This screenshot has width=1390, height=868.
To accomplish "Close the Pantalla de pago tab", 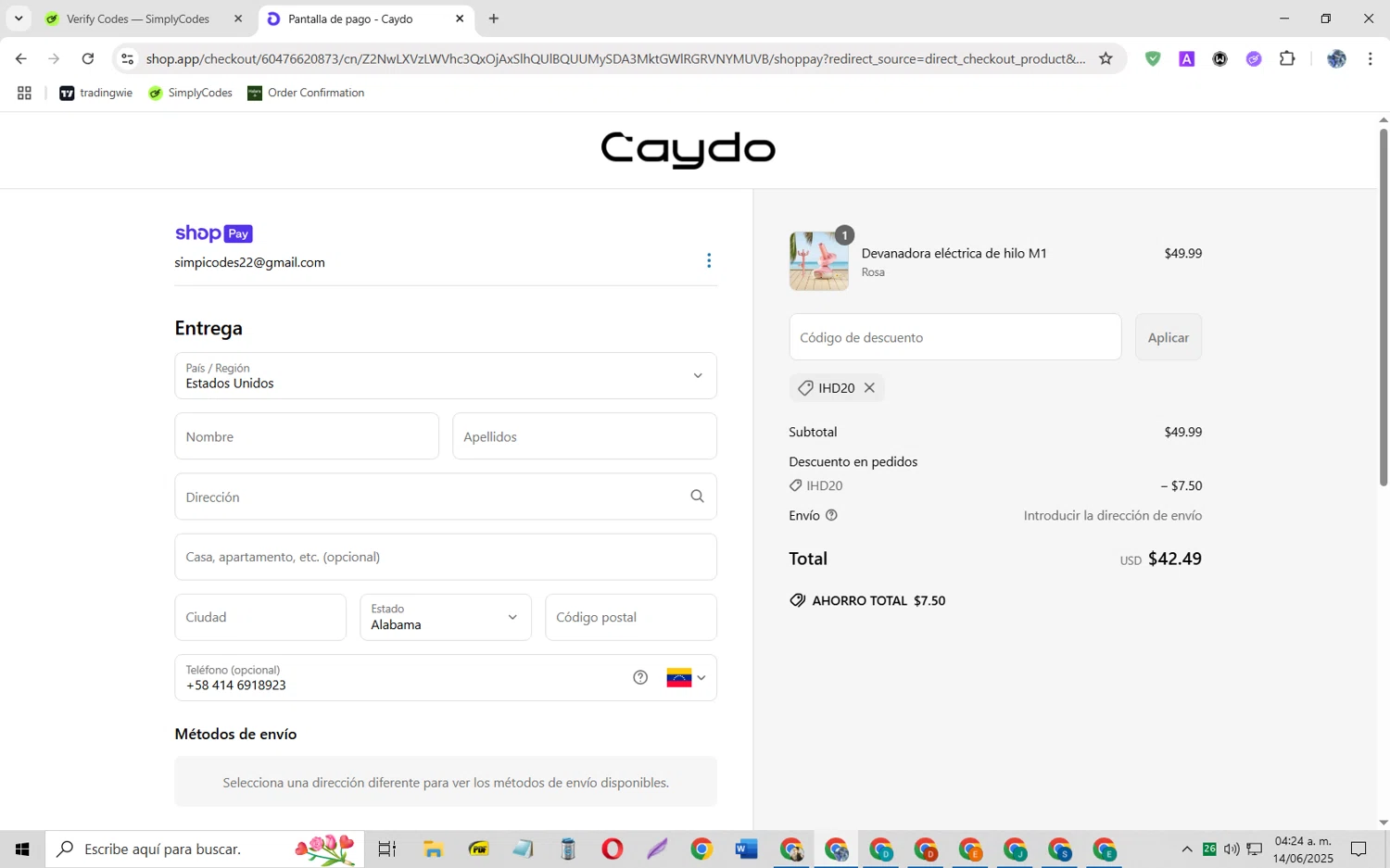I will tap(460, 19).
